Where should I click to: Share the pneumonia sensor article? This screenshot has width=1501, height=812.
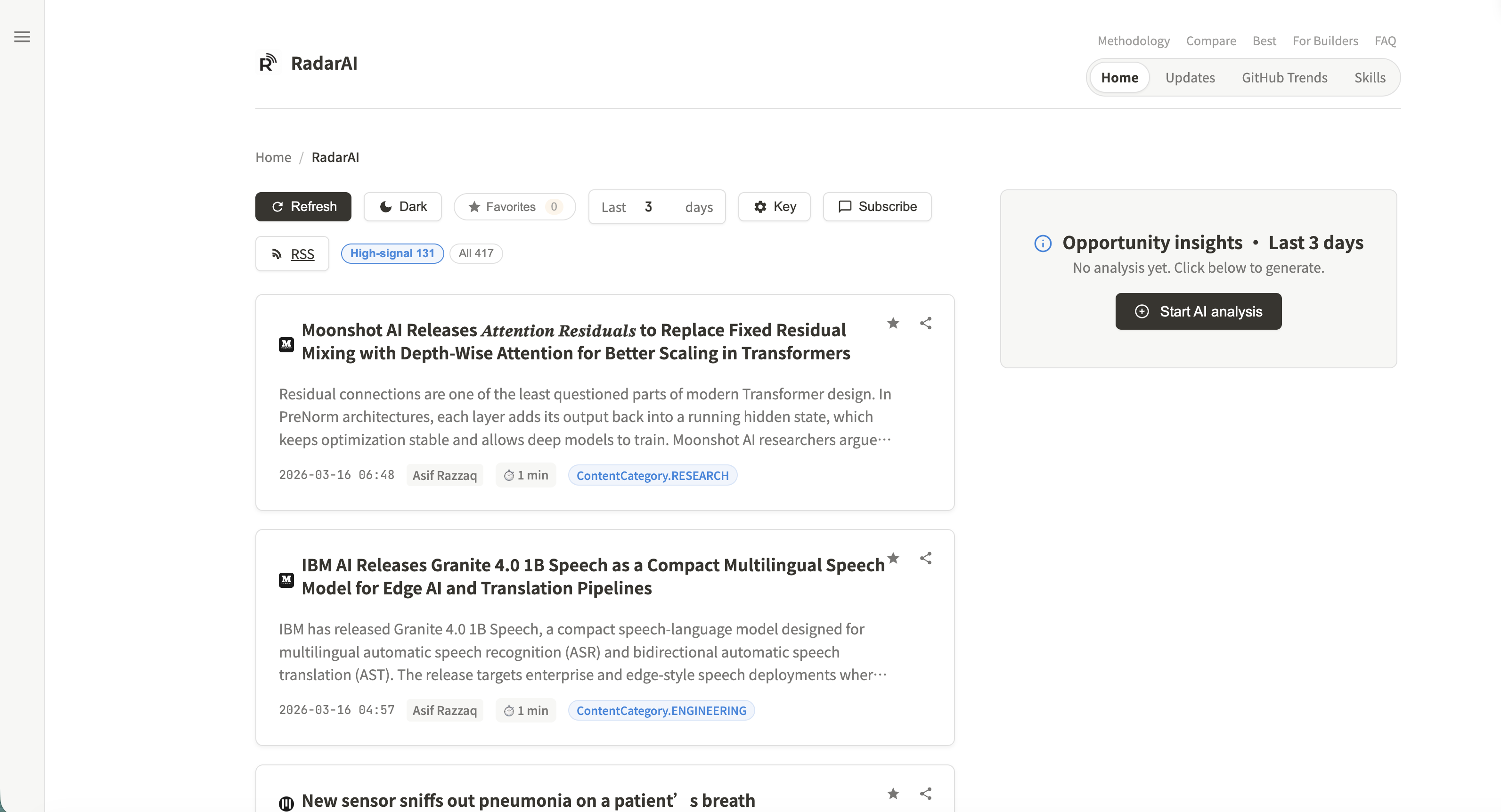tap(925, 794)
